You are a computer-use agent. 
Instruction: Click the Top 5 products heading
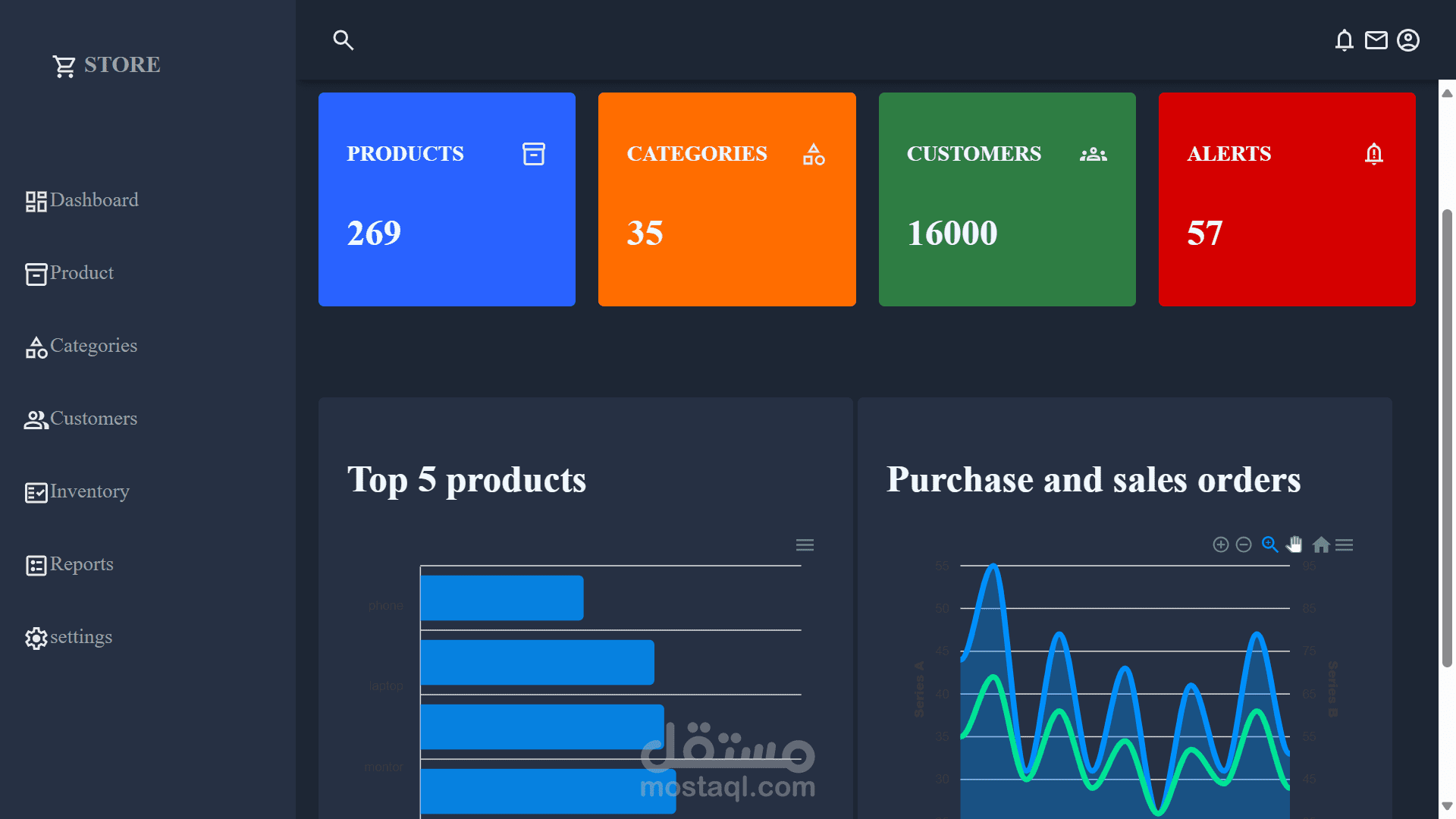tap(466, 481)
